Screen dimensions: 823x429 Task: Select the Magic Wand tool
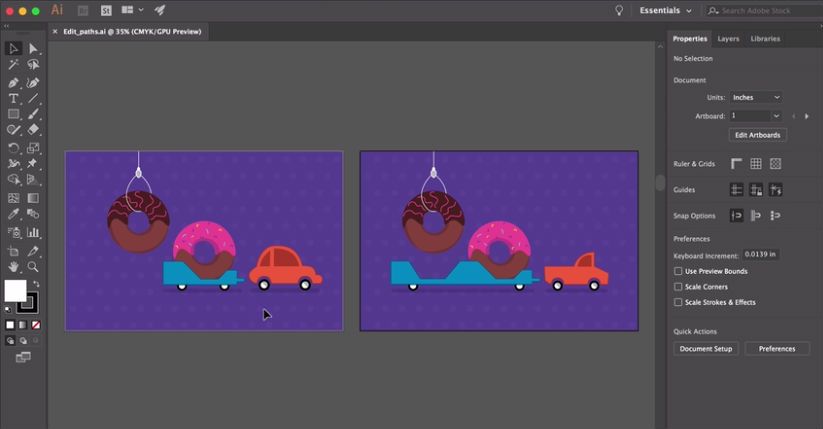[x=14, y=65]
